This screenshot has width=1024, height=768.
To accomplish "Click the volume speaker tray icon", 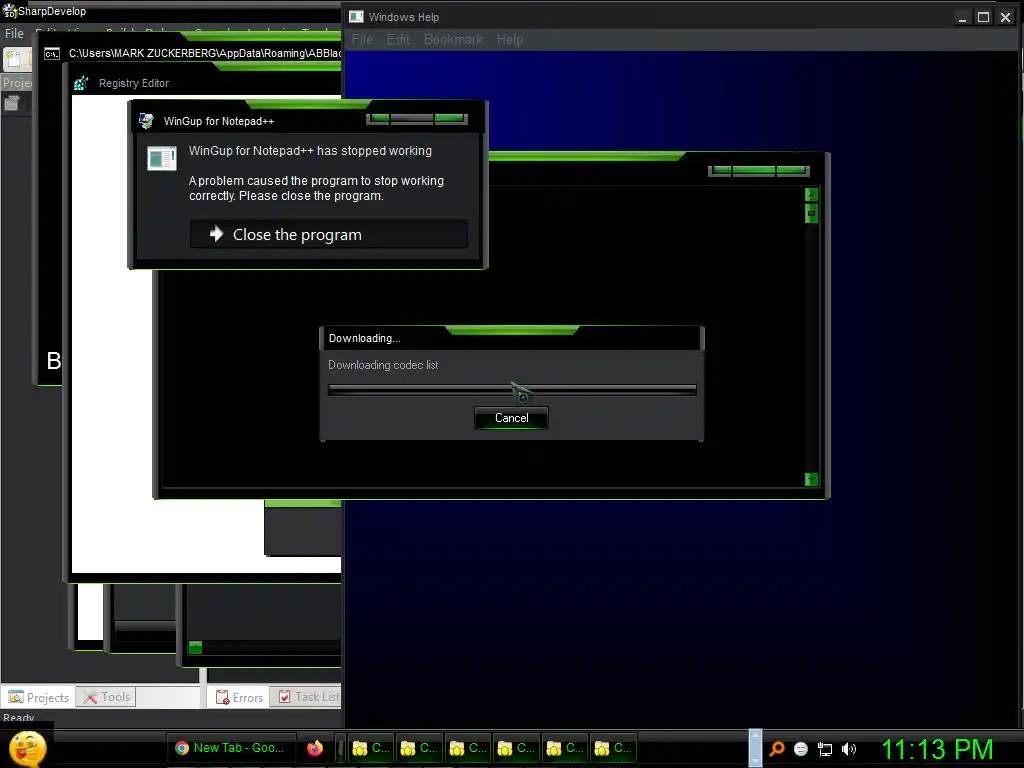I will click(848, 749).
